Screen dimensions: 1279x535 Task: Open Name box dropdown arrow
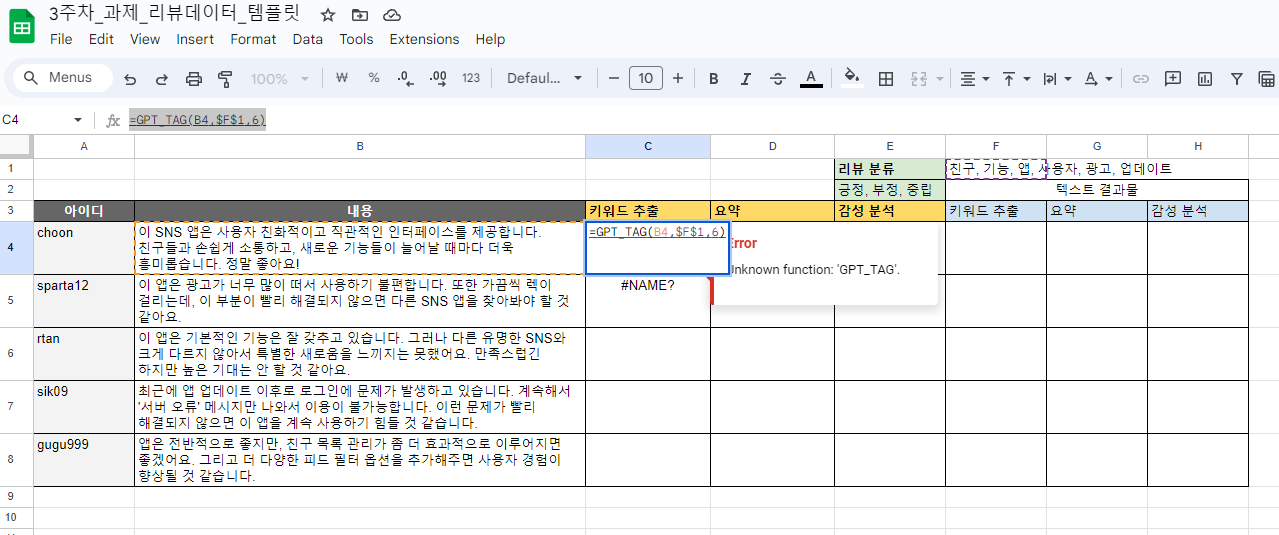pos(78,120)
